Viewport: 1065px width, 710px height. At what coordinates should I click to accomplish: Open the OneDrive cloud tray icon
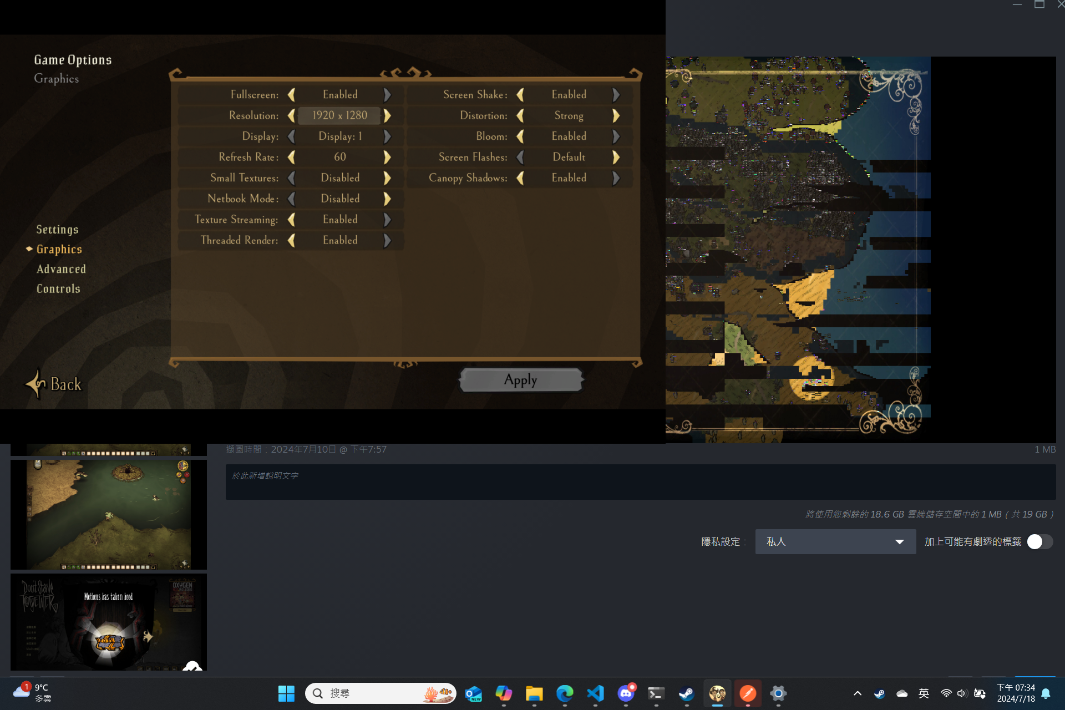click(902, 694)
